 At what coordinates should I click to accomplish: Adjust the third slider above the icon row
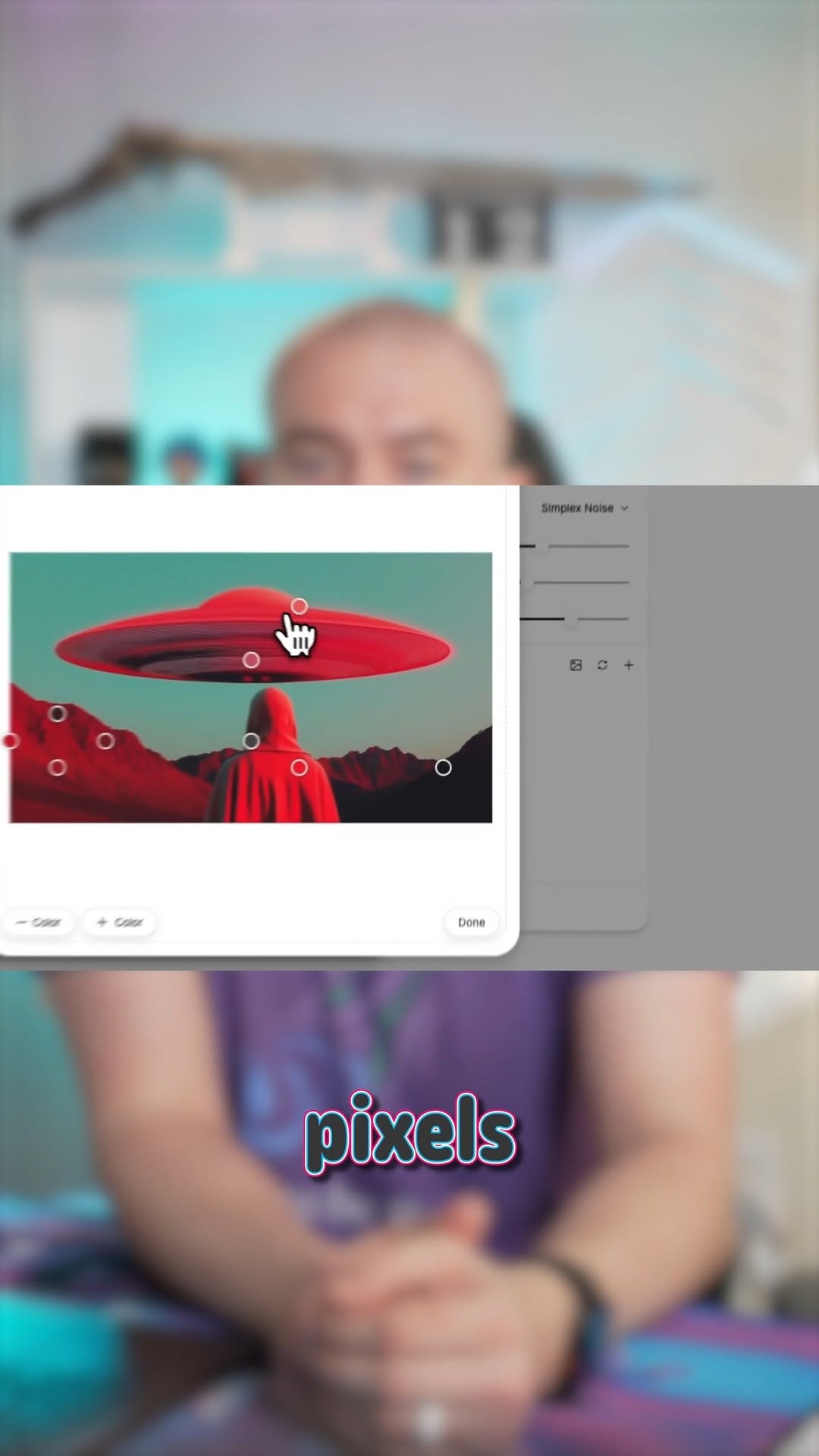[x=574, y=619]
